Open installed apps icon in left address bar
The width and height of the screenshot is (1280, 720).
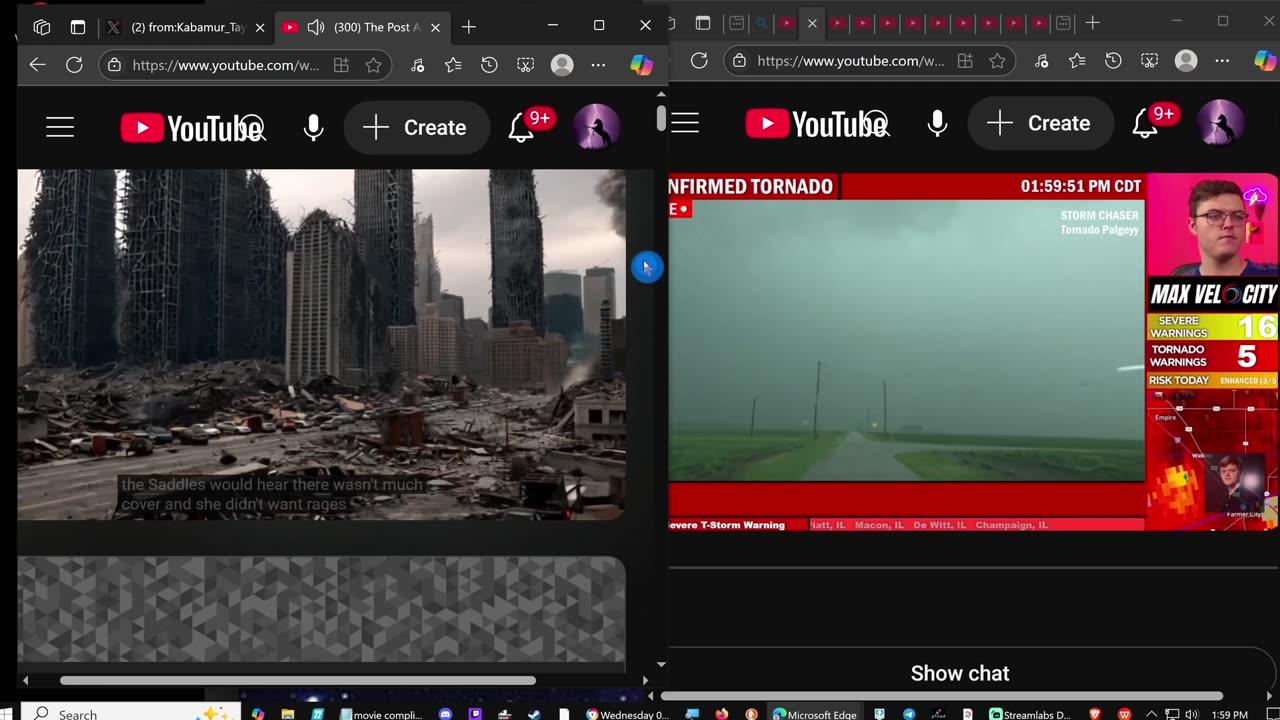point(341,65)
